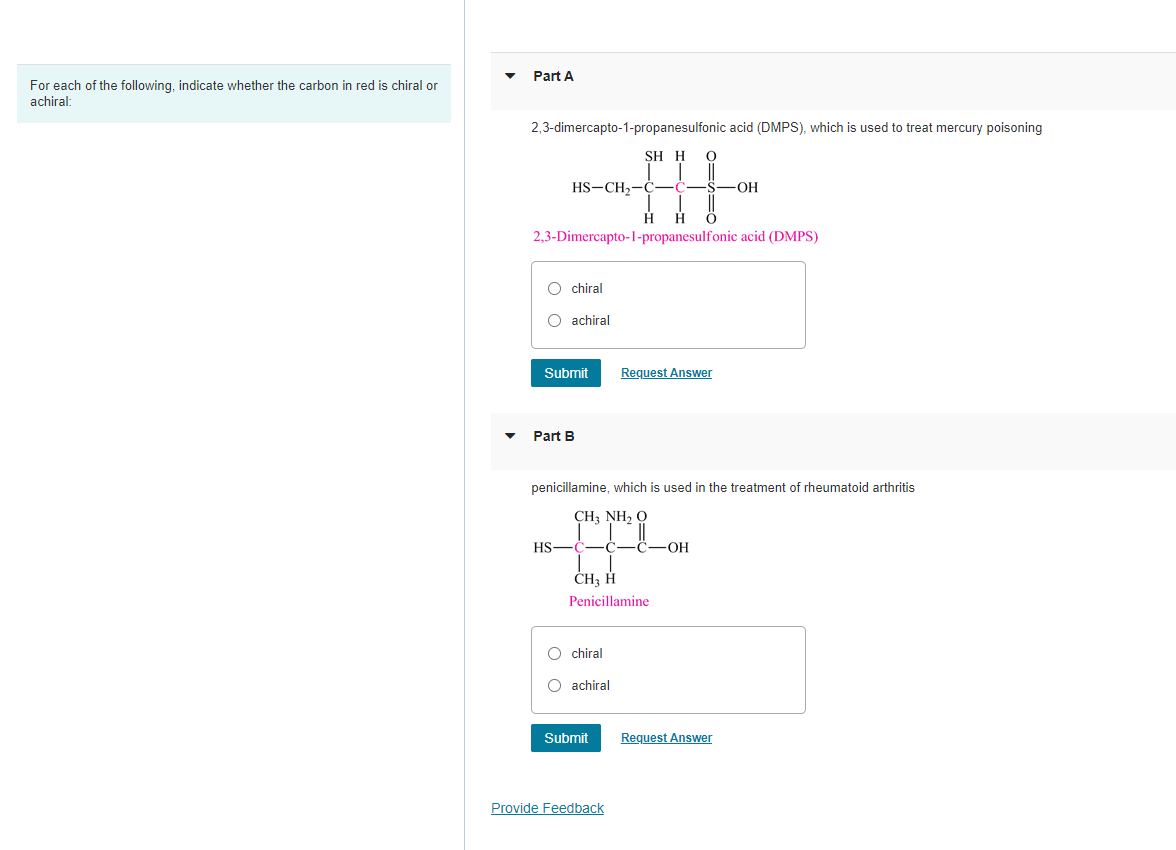Submit the Part B answer
The height and width of the screenshot is (850, 1176).
pos(566,737)
